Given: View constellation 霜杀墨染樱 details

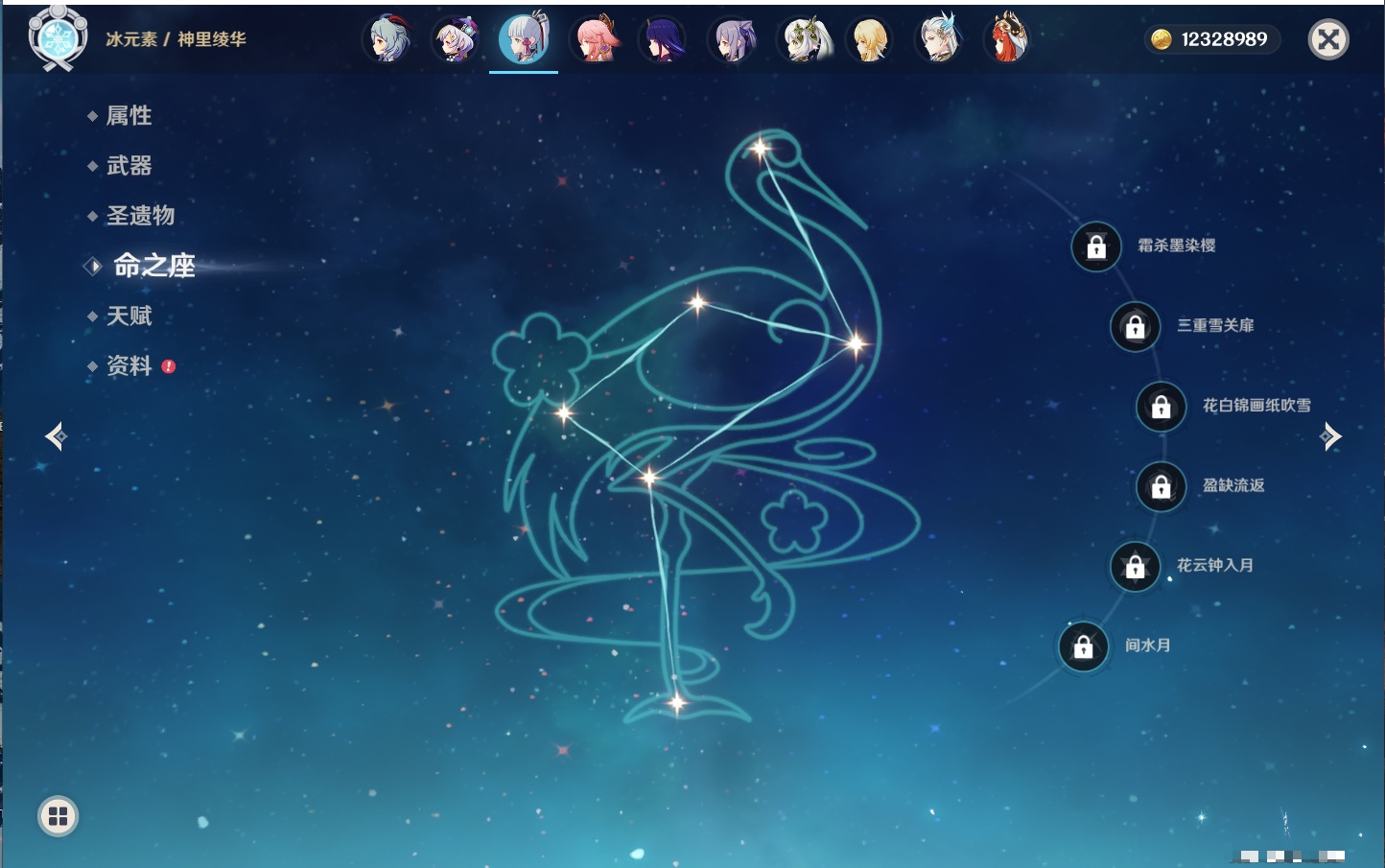Looking at the screenshot, I should pos(1177,246).
